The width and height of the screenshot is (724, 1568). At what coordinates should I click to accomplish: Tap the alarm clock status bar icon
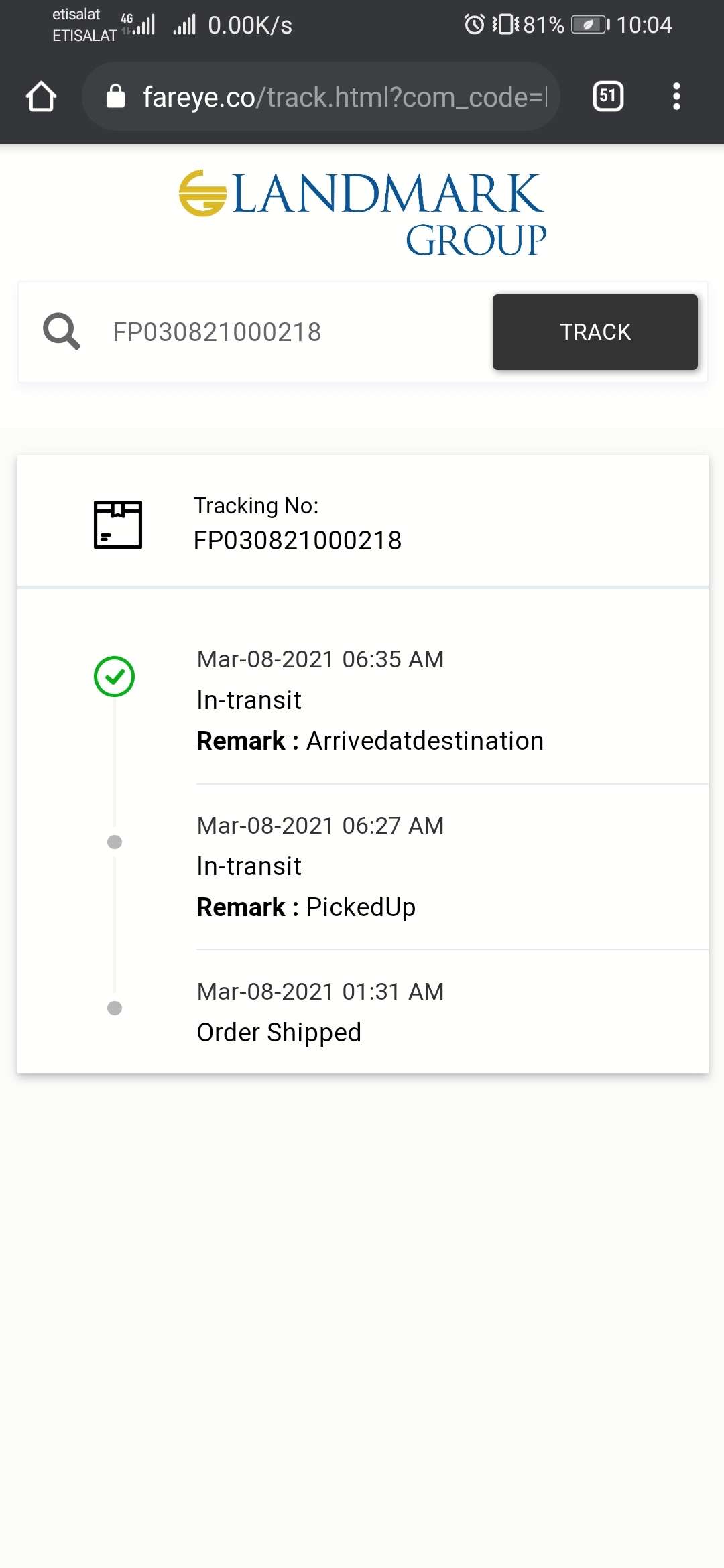pyautogui.click(x=474, y=25)
